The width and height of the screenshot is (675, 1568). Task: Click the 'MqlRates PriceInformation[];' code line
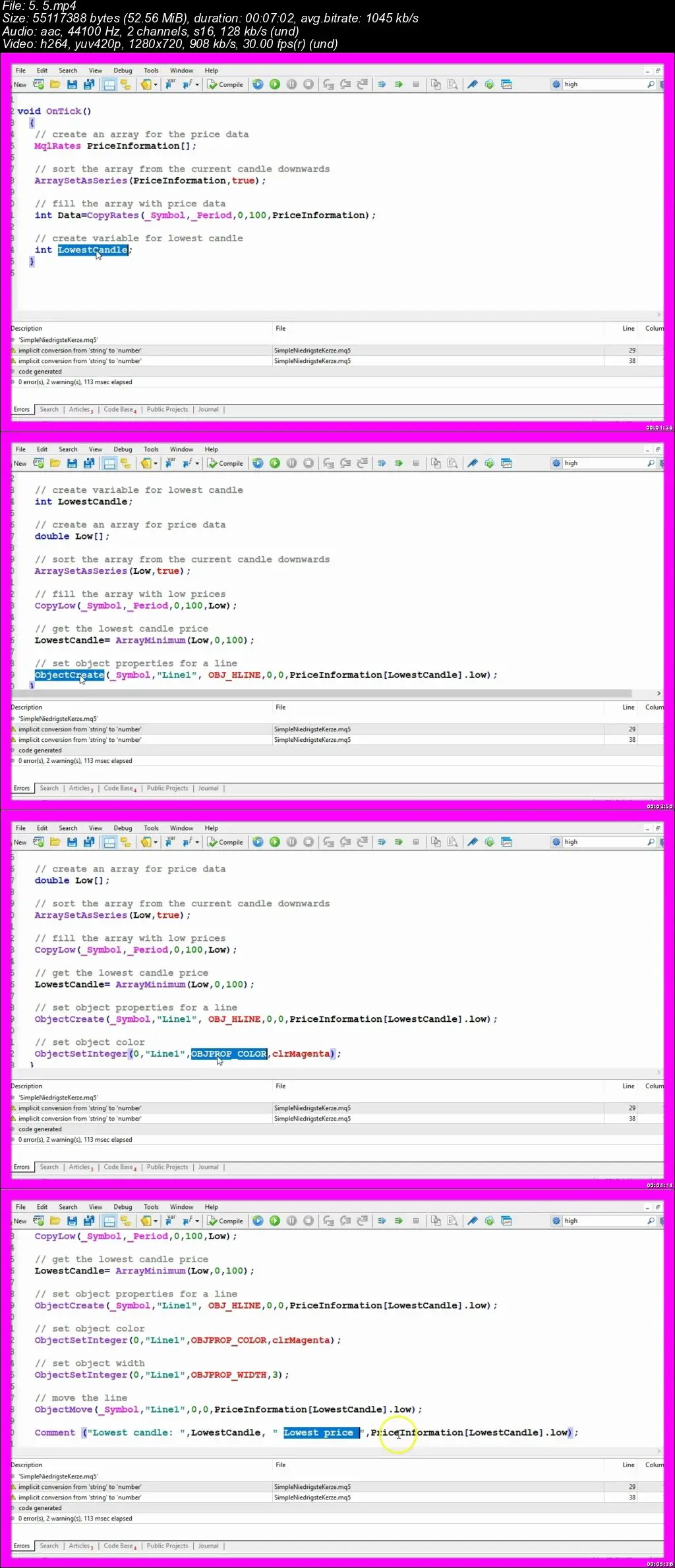click(115, 146)
